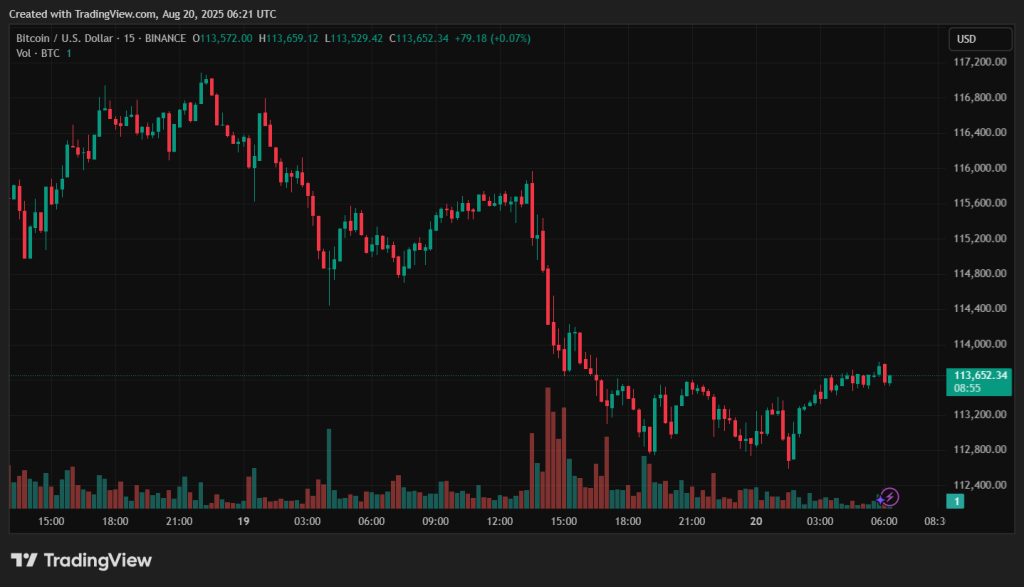This screenshot has height=587, width=1024.
Task: Click the 117,200.00 price scale label
Action: [x=979, y=61]
